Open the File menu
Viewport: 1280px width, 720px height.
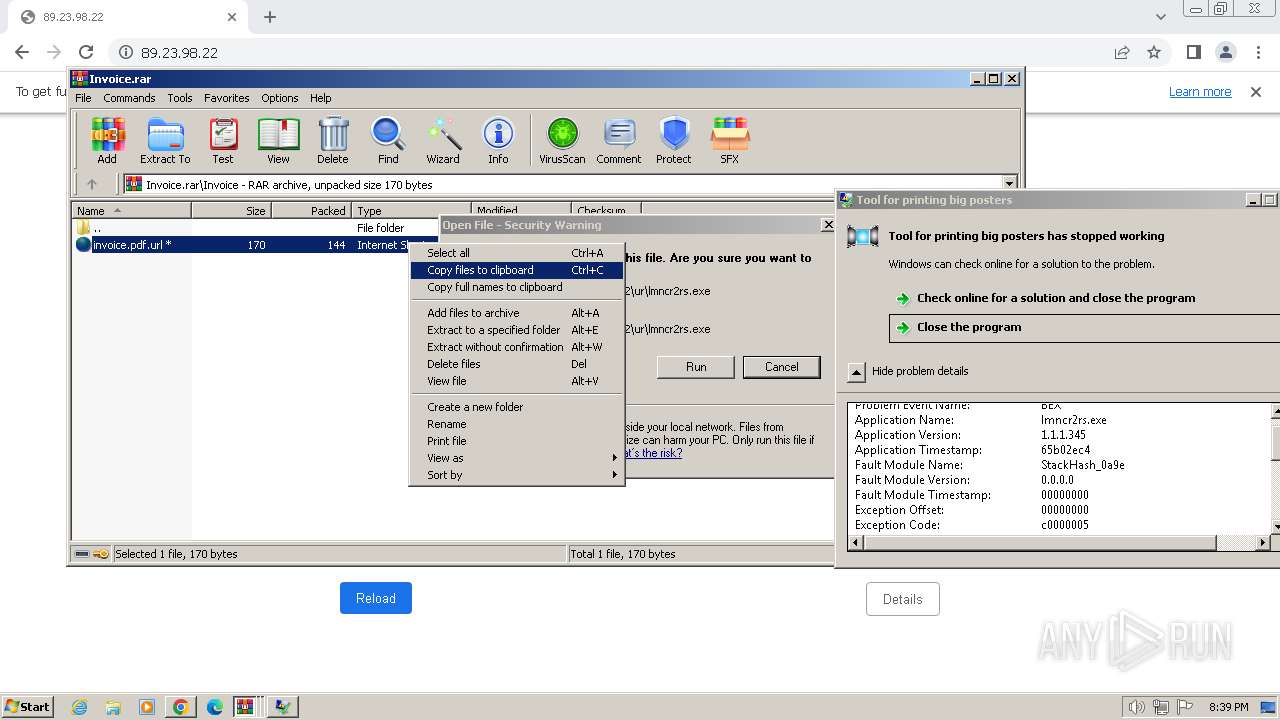click(x=83, y=98)
